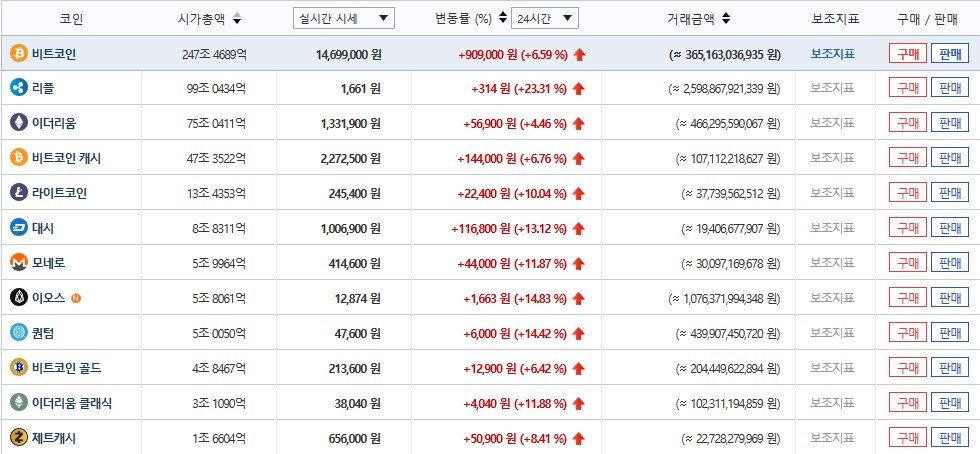Click 판매 button for 리플
This screenshot has height=454, width=980.
[949, 89]
